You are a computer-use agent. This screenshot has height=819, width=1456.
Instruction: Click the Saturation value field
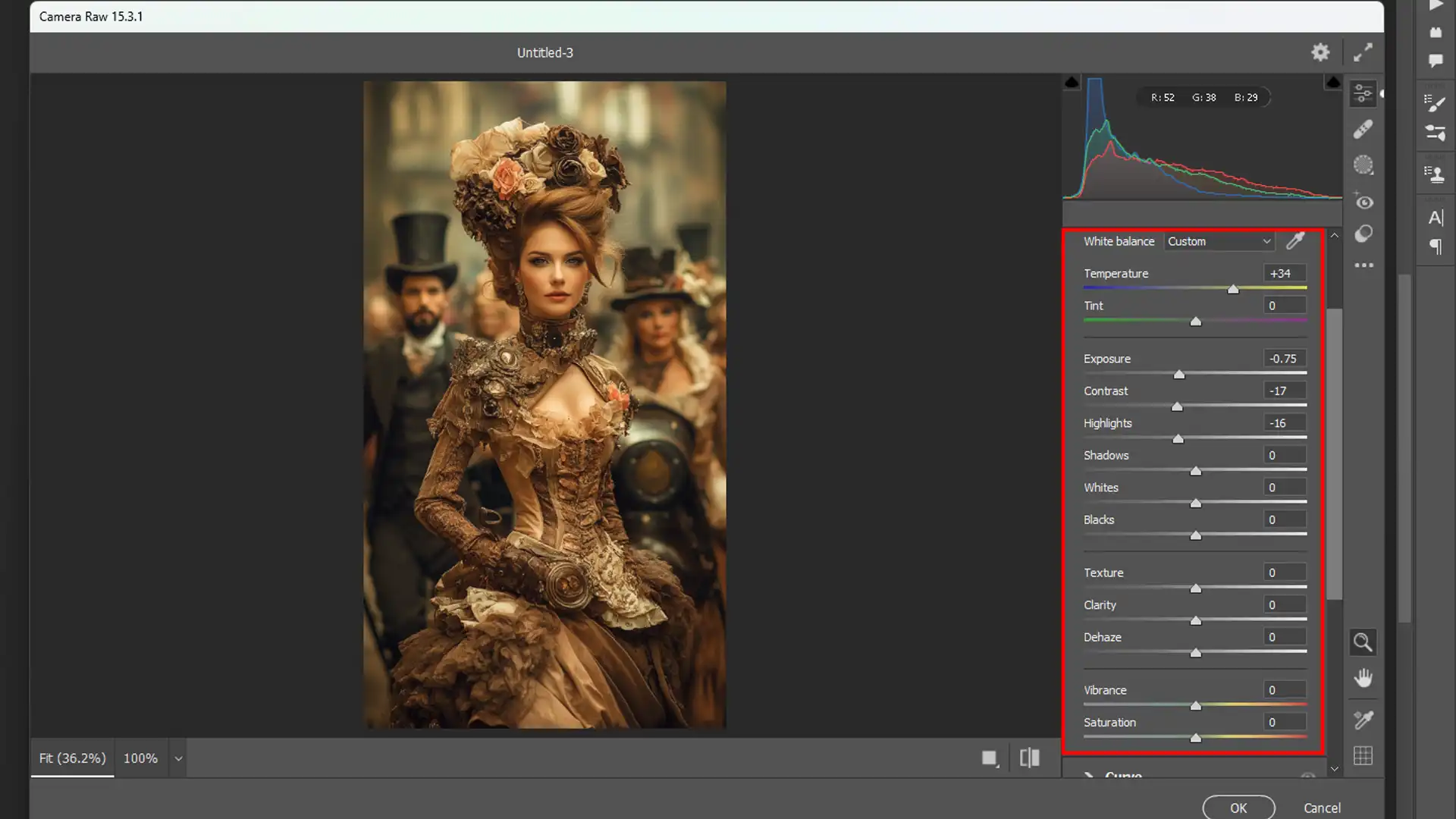[x=1285, y=723]
